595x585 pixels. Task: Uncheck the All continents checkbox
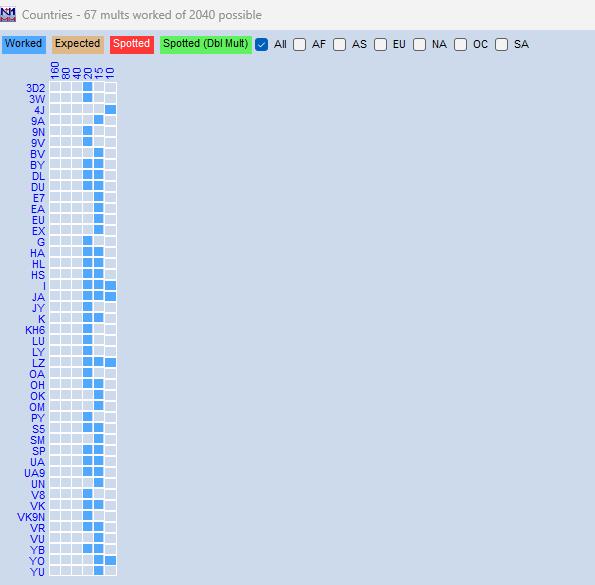point(261,44)
